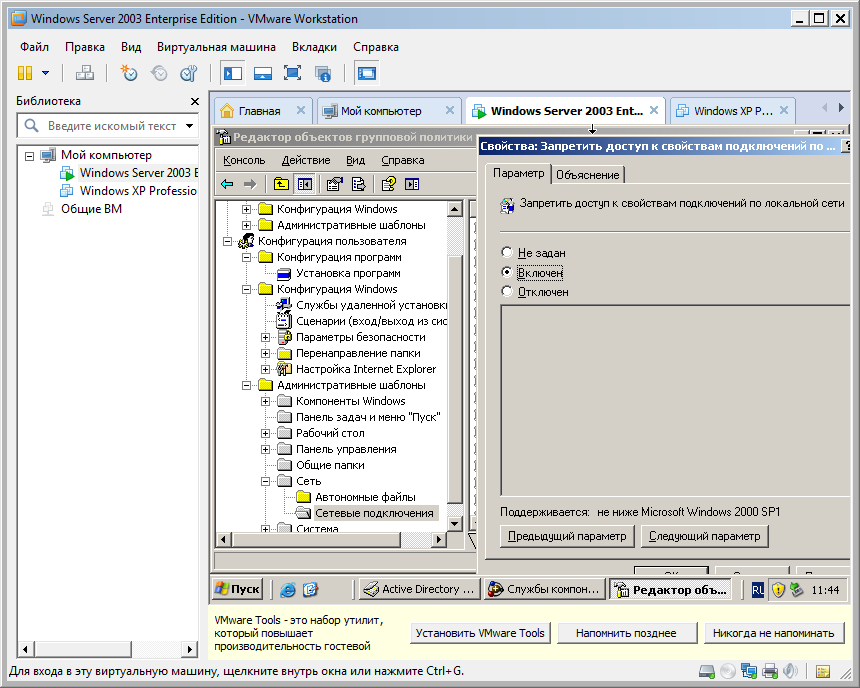Expand the Компоненты Windows node
The width and height of the screenshot is (860, 688).
[x=265, y=402]
